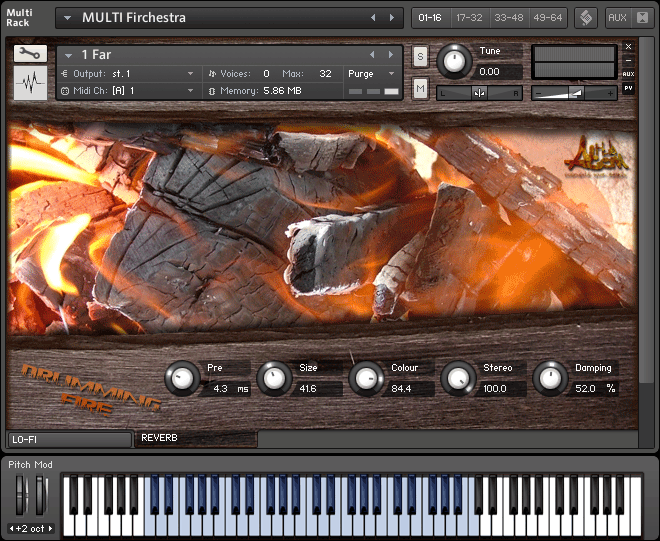
Task: Open the 1 Far instrument dropdown
Action: pos(69,55)
